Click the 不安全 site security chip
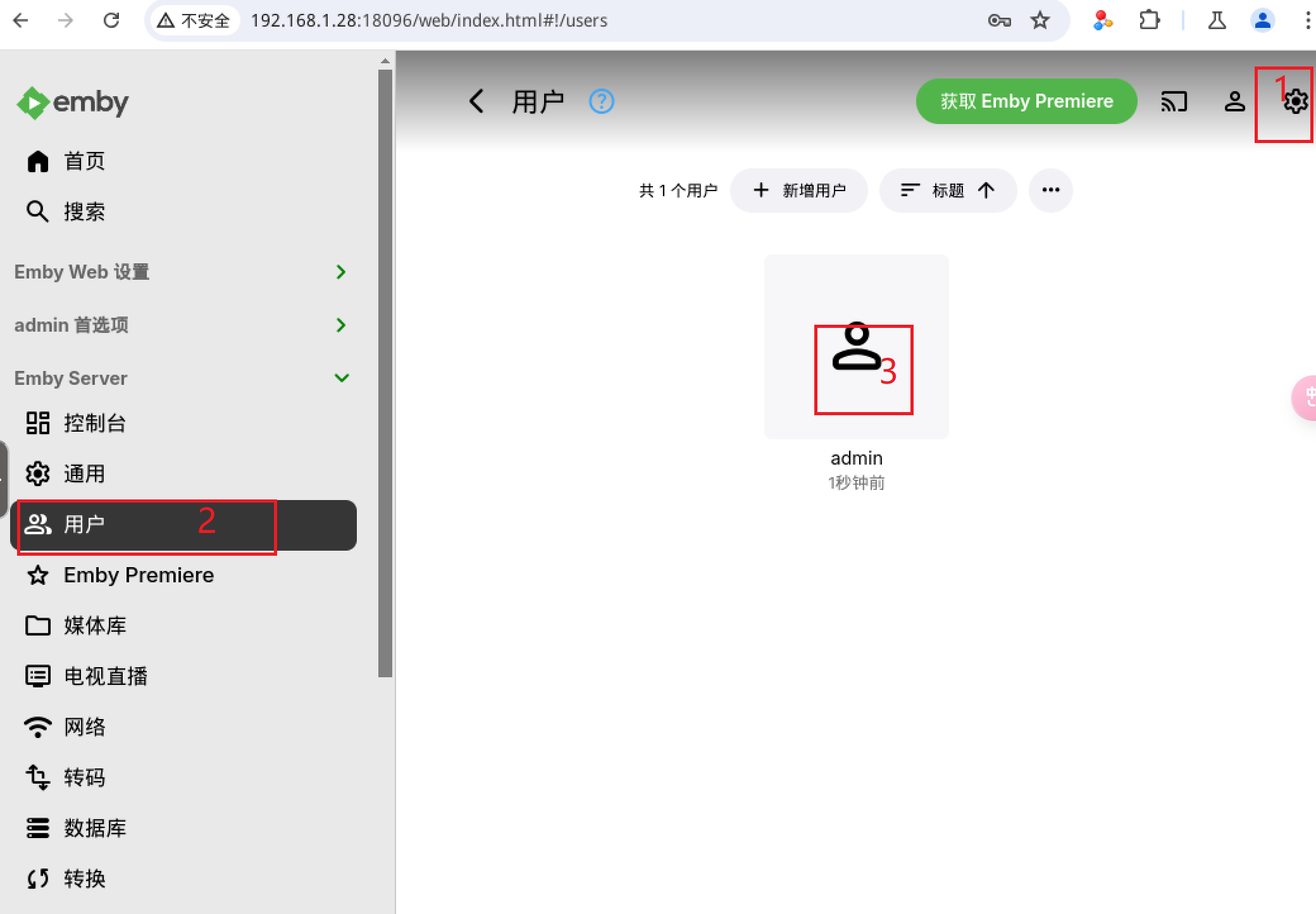Viewport: 1316px width, 914px height. pyautogui.click(x=194, y=21)
